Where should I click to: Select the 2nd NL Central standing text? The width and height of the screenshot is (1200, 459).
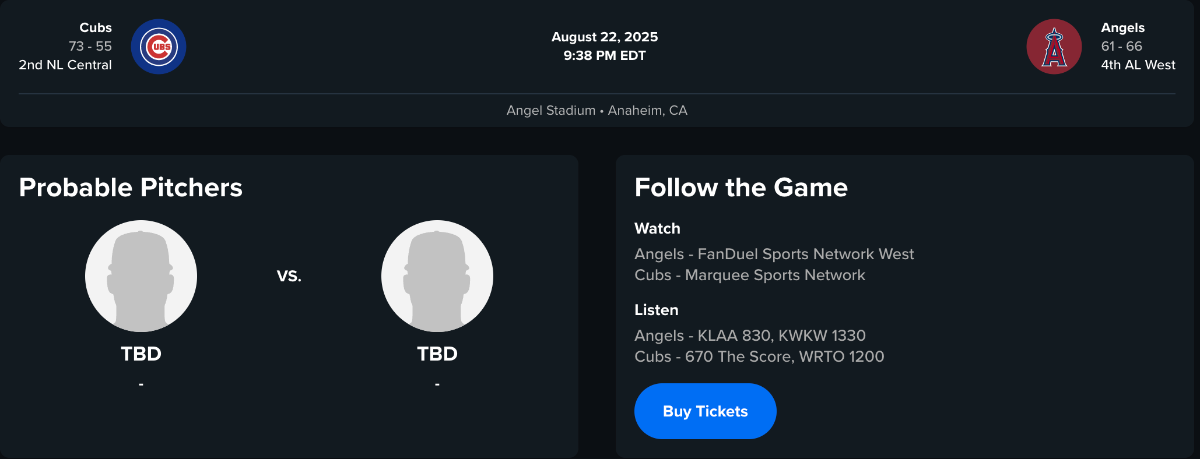click(65, 65)
